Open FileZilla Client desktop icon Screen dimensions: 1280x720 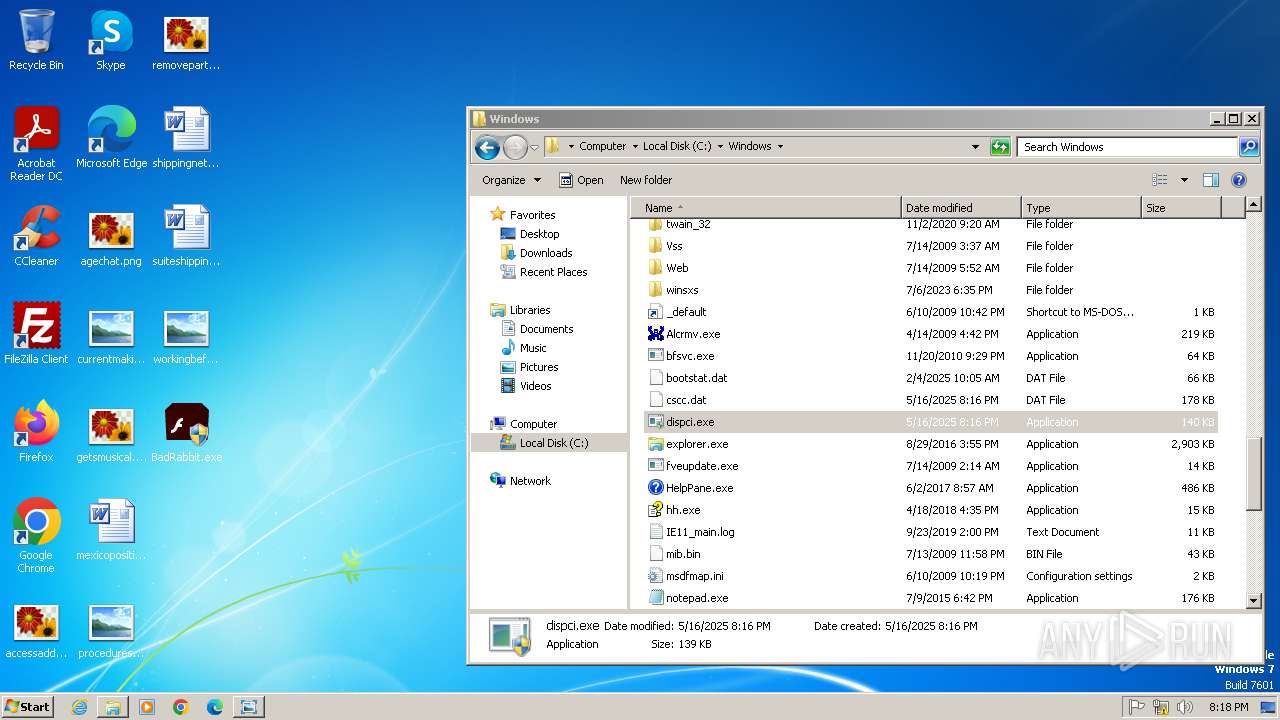tap(36, 334)
